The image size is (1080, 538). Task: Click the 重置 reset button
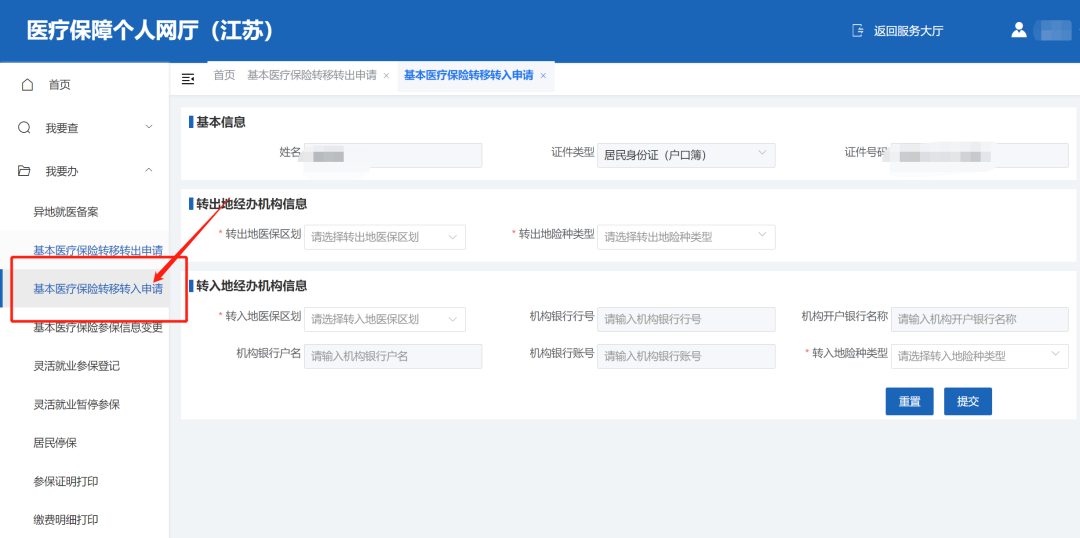tap(909, 401)
